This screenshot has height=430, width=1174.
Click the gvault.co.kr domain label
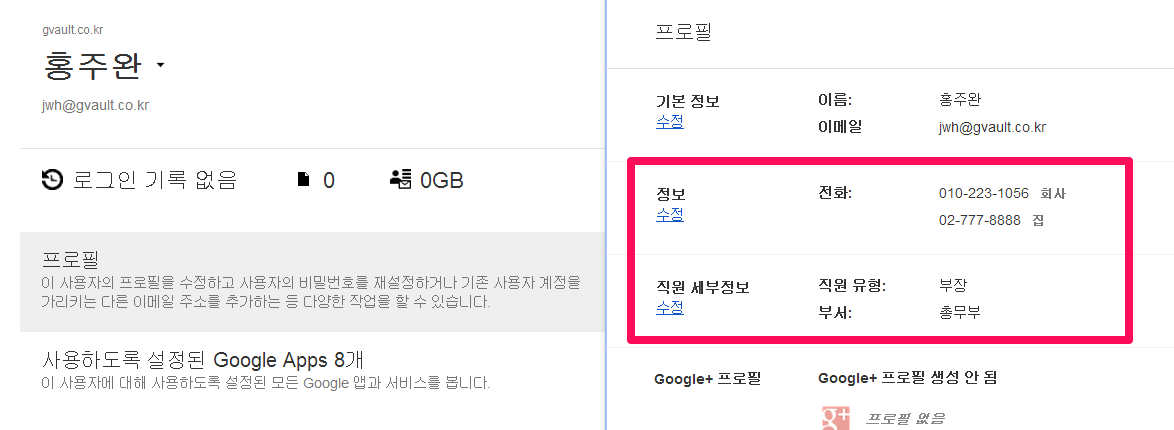72,30
